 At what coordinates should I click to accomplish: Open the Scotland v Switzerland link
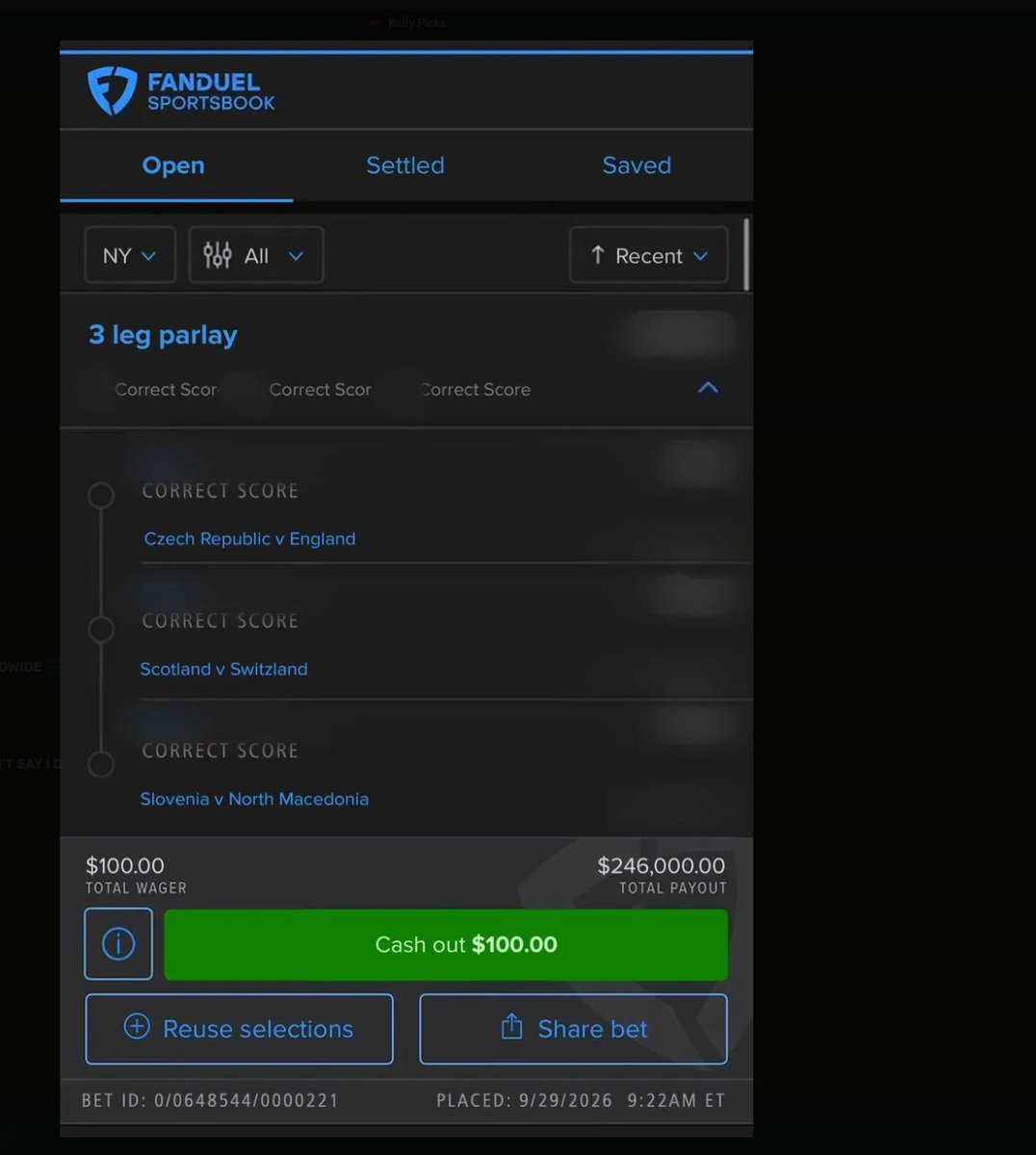tap(223, 669)
